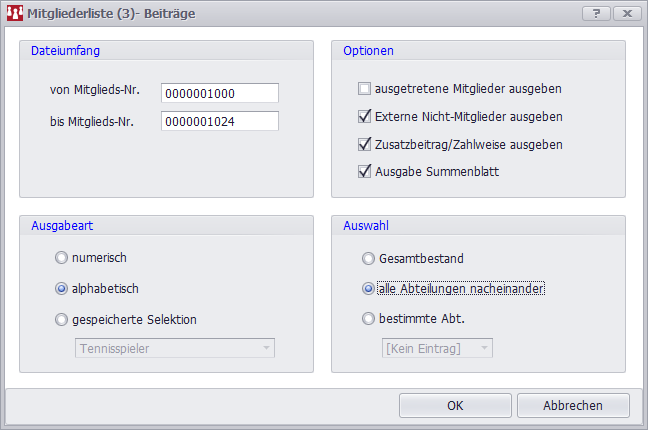Select 'numerisch' output type

pos(63,258)
